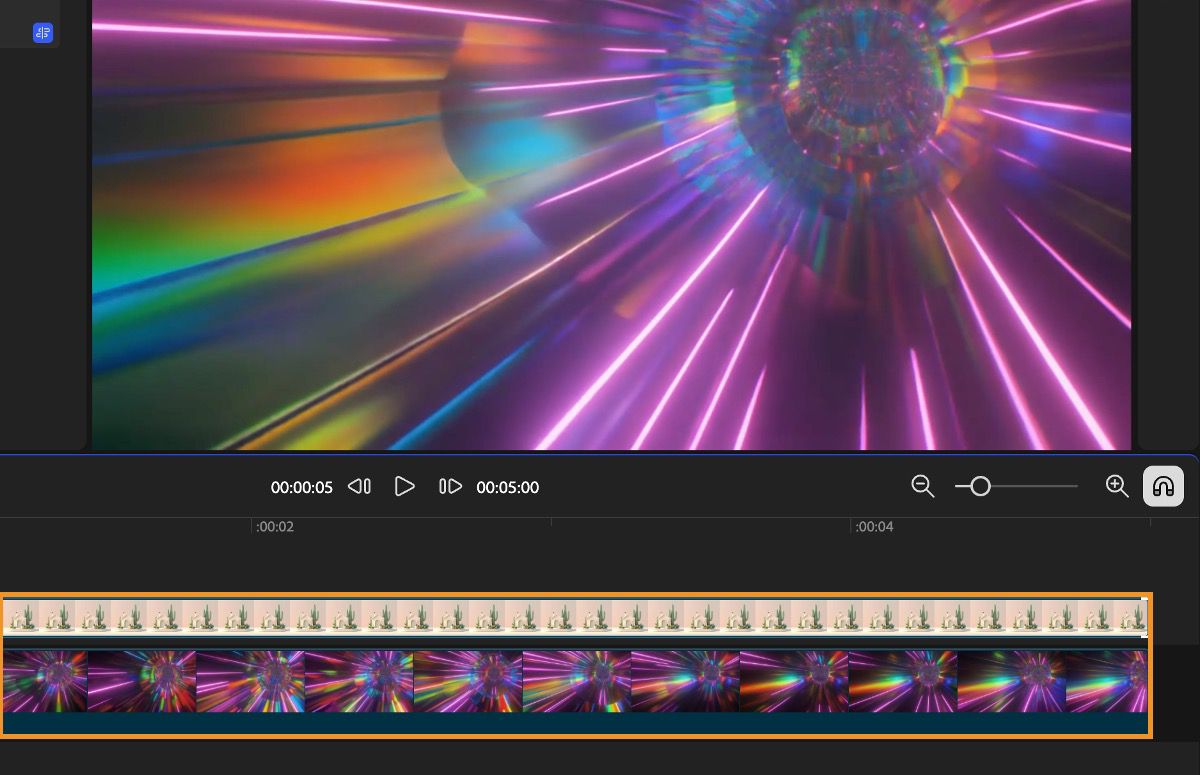Open the current timecode display 00:00:05

[302, 488]
